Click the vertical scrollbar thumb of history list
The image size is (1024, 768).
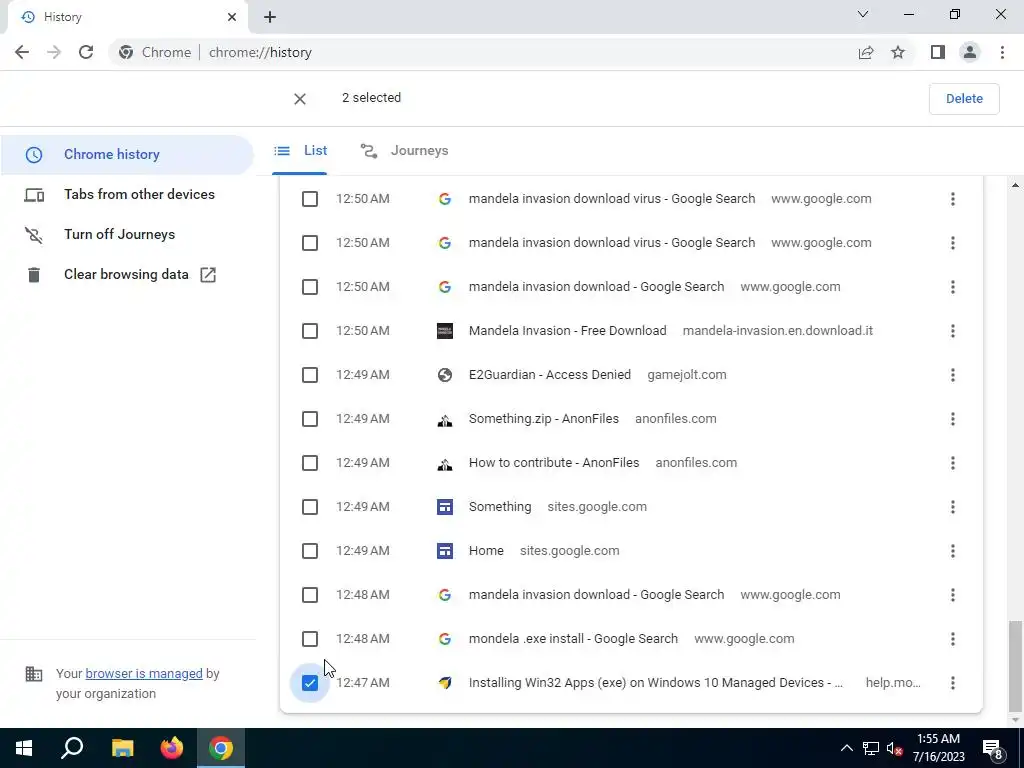1015,665
